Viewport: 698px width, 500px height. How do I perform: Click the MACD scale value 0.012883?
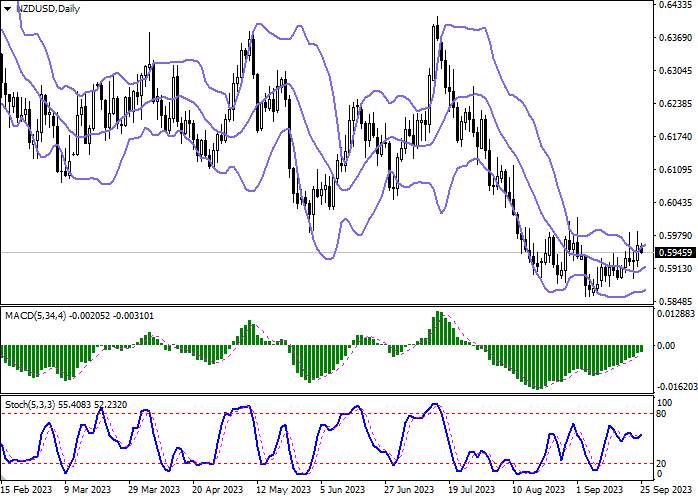tap(676, 313)
